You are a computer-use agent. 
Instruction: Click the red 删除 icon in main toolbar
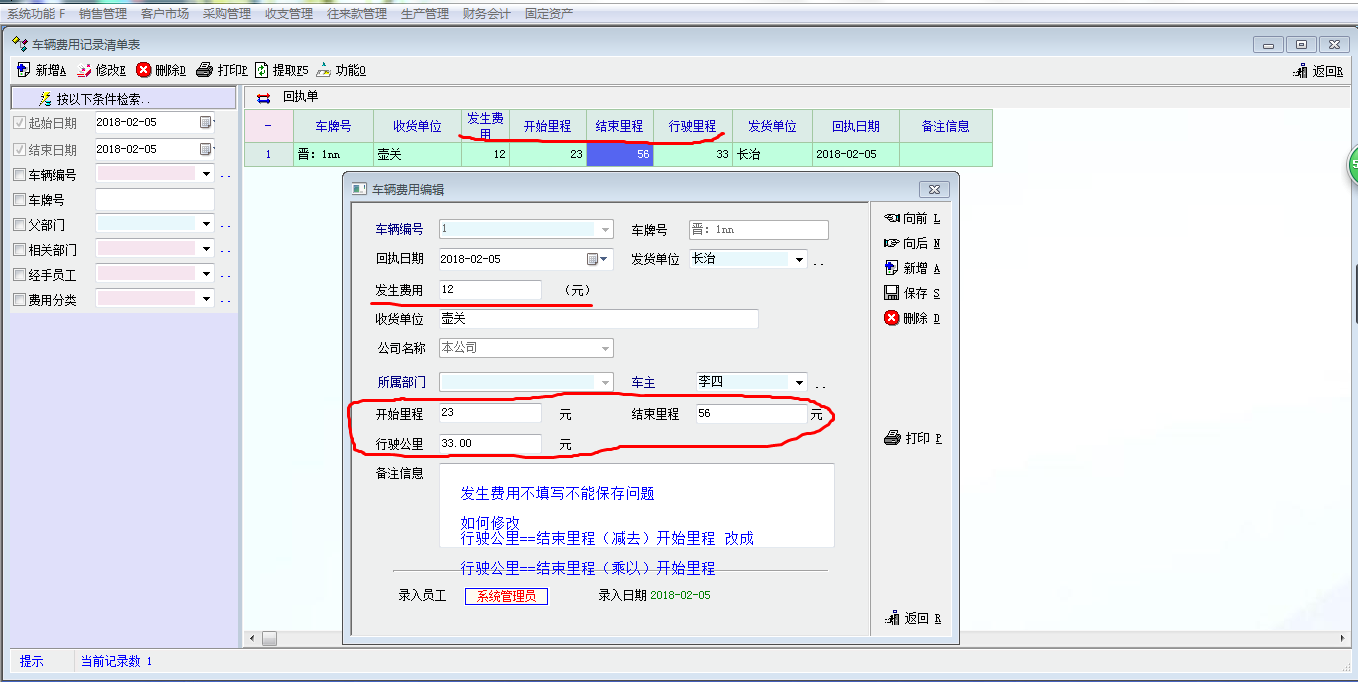coord(144,70)
